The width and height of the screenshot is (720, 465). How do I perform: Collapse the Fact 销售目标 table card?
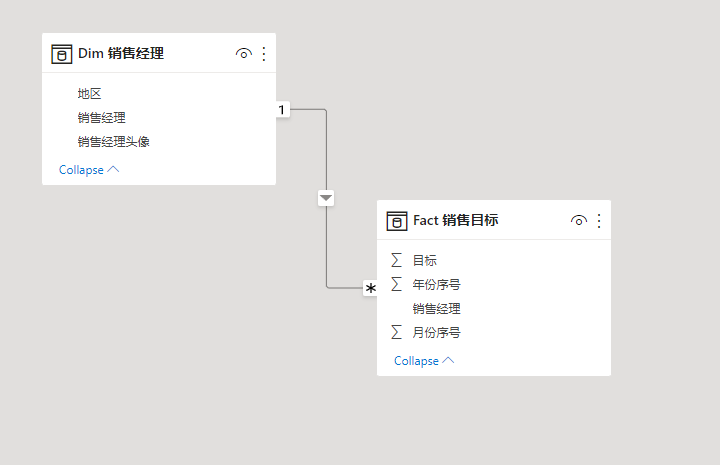pos(423,361)
